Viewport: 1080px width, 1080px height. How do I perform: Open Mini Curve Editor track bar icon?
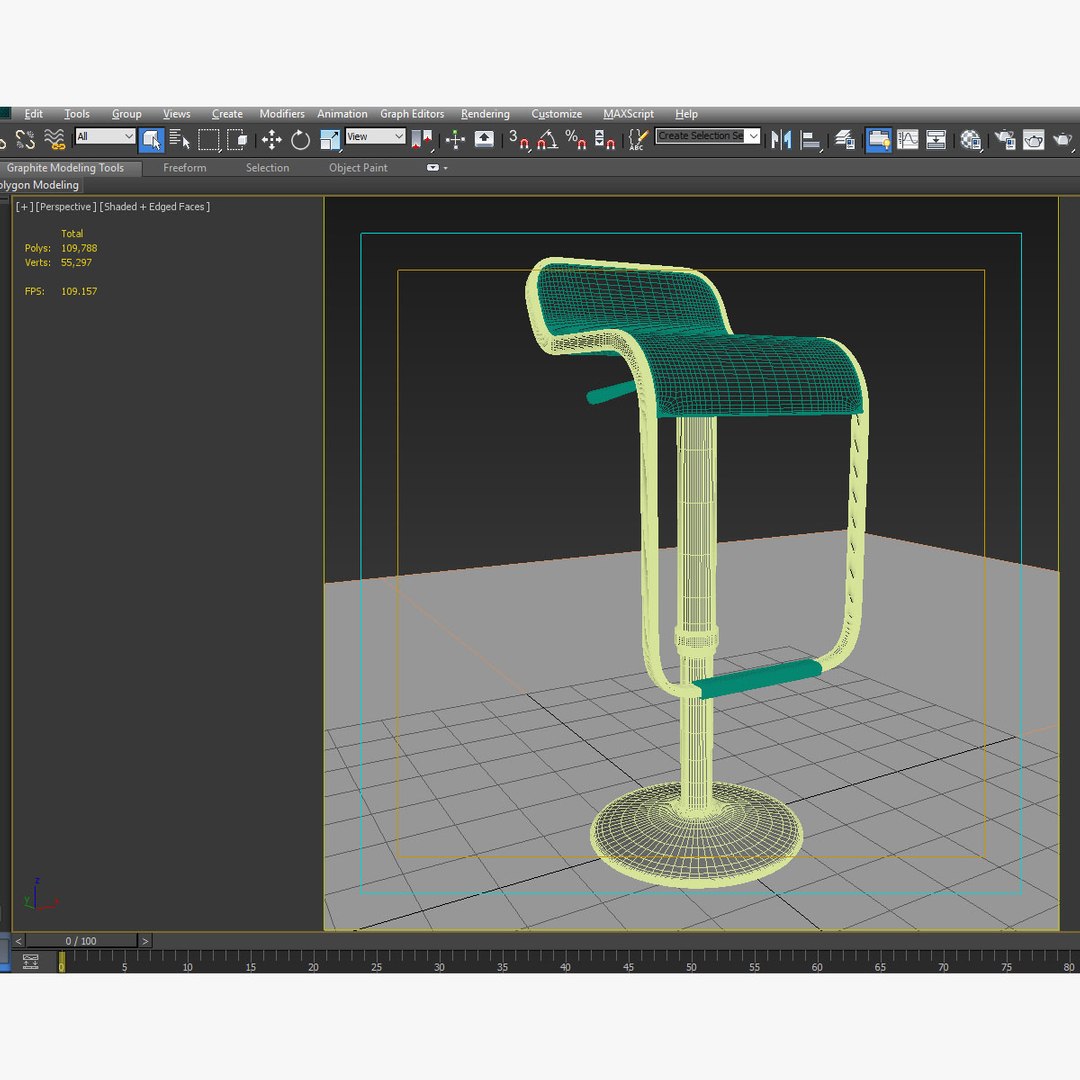(30, 962)
